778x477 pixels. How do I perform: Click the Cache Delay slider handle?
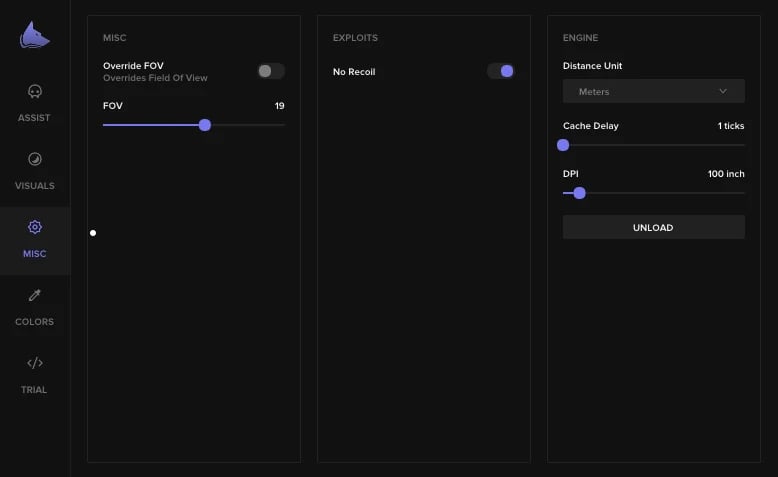[x=563, y=145]
